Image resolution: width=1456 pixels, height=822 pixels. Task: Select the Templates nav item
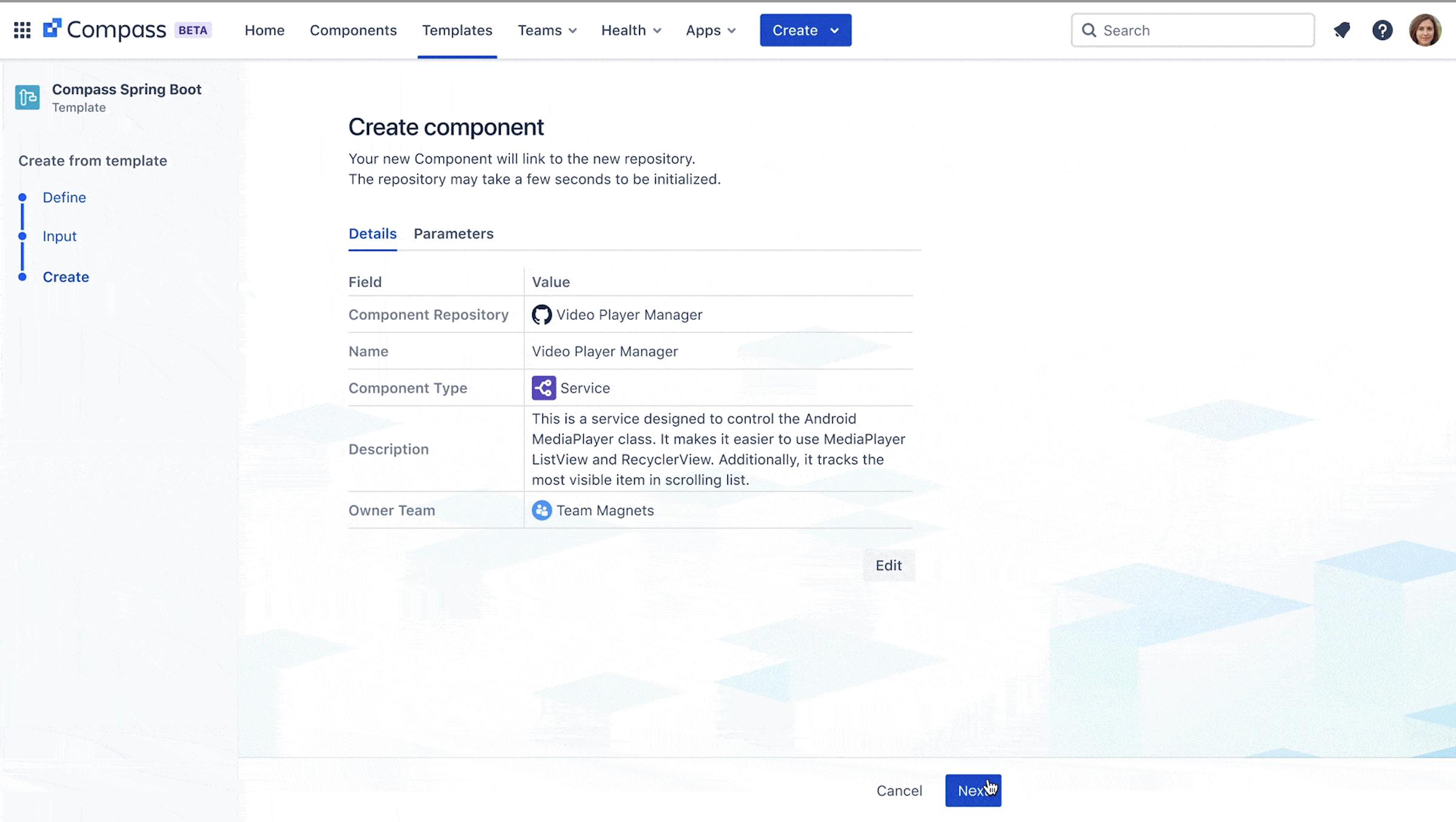coord(457,30)
